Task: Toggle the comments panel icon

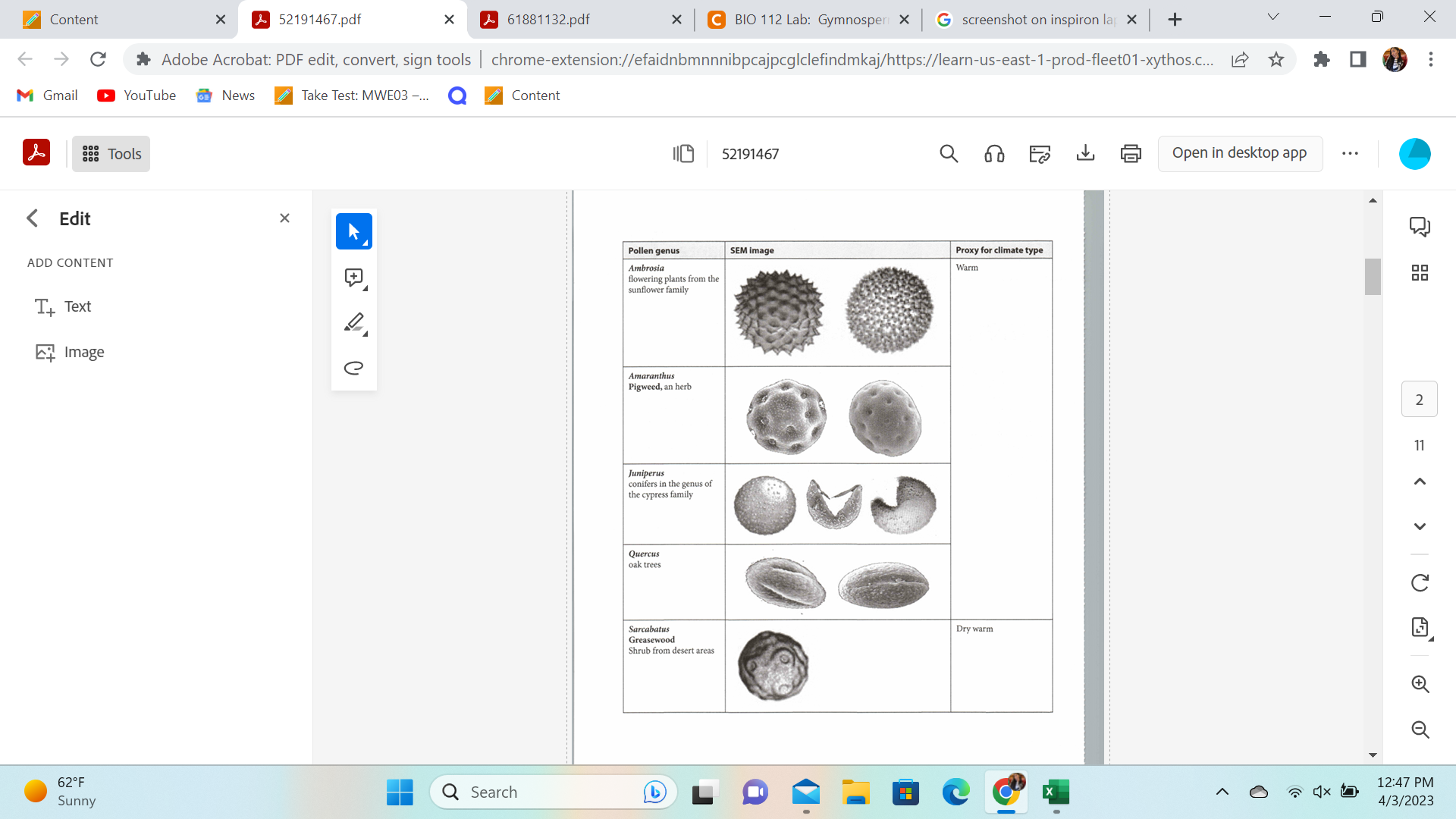Action: (1420, 227)
